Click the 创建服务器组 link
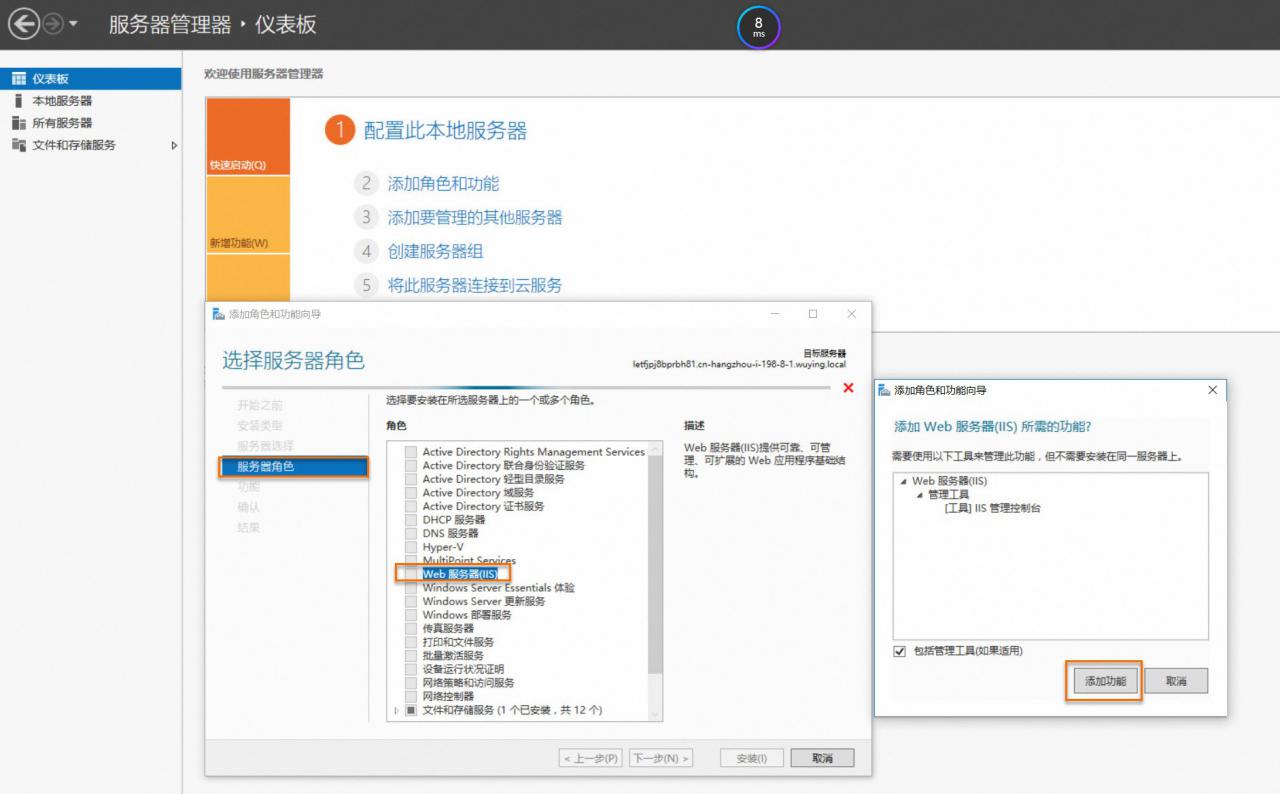The height and width of the screenshot is (794, 1280). click(435, 251)
